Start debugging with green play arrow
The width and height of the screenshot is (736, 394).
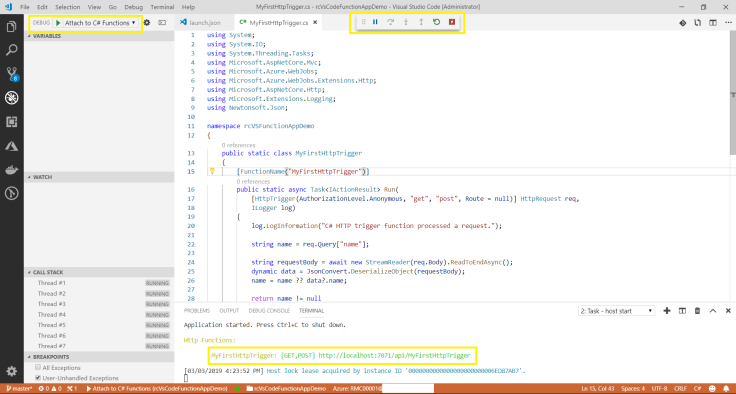58,23
